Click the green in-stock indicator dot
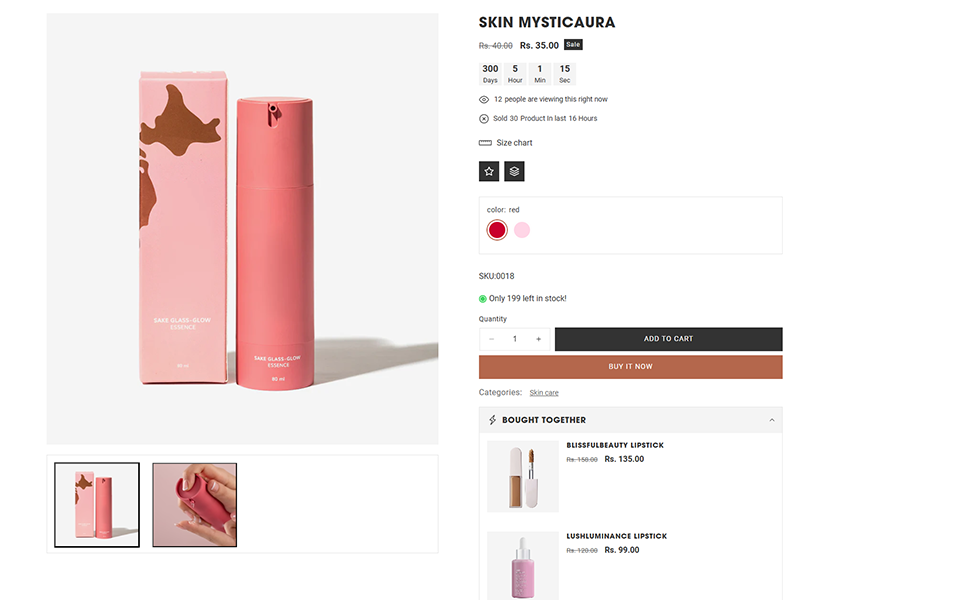The image size is (965, 600). tap(483, 298)
